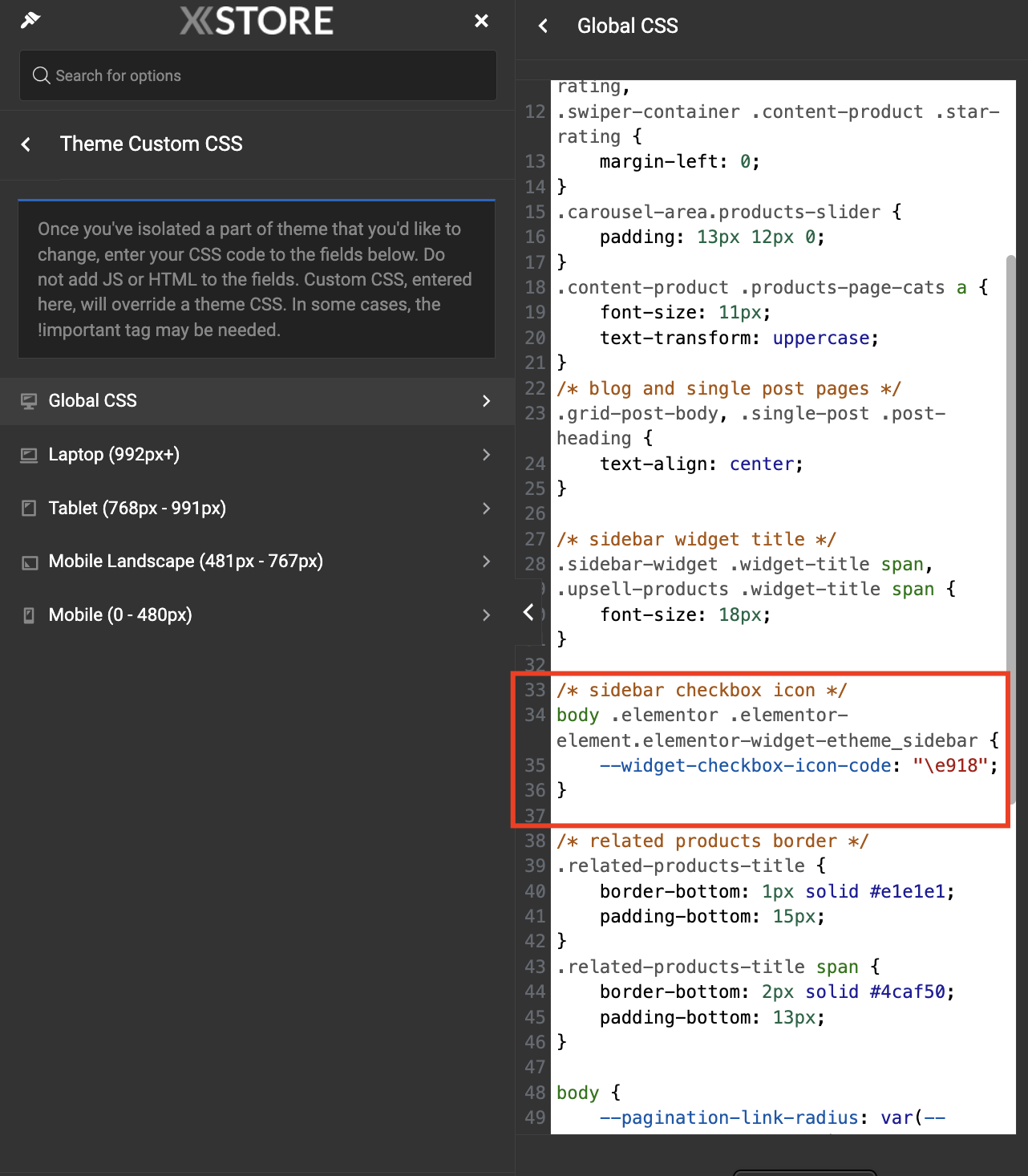Click the Theme Custom CSS heading

(151, 144)
